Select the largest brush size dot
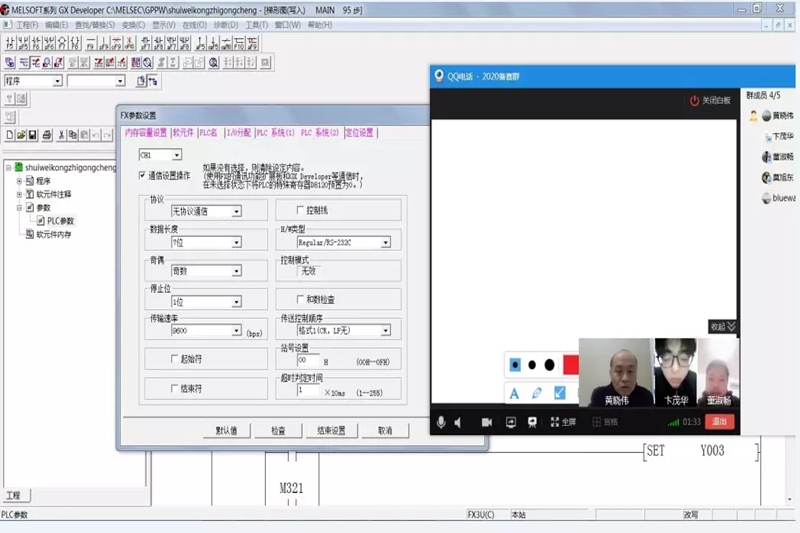800x533 pixels. pyautogui.click(x=549, y=365)
